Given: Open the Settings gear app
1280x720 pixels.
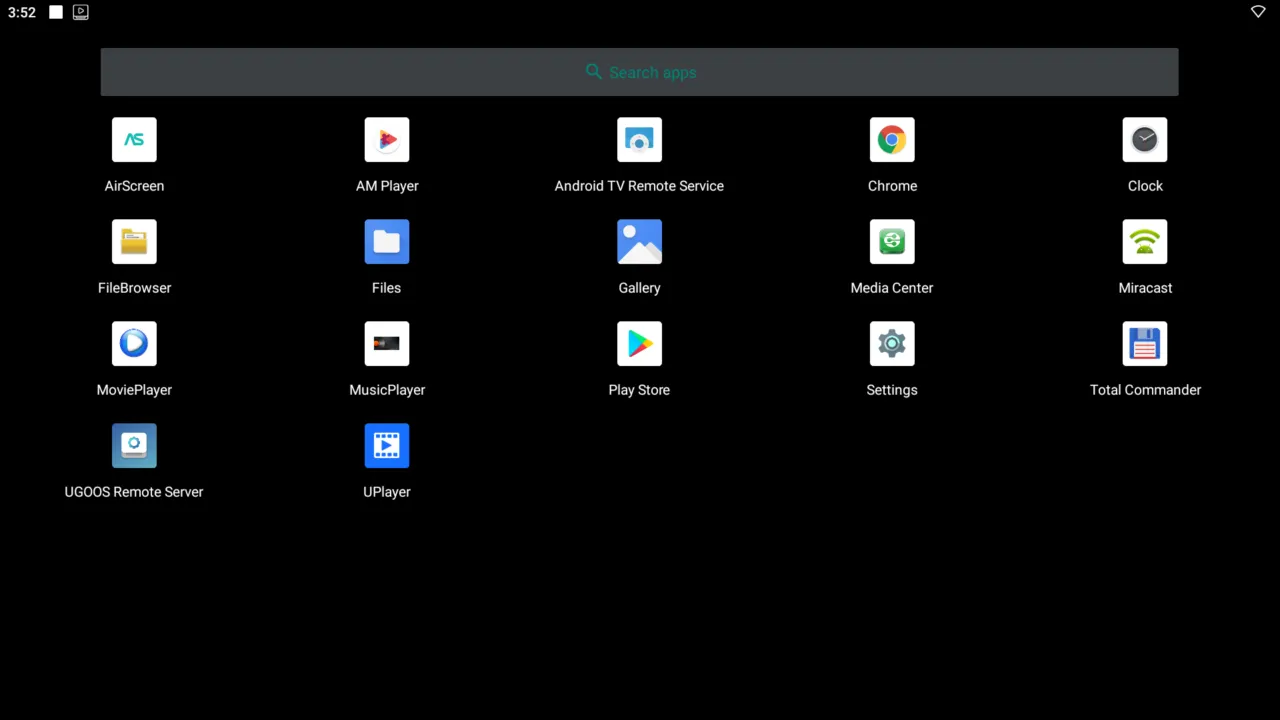Looking at the screenshot, I should 892,344.
